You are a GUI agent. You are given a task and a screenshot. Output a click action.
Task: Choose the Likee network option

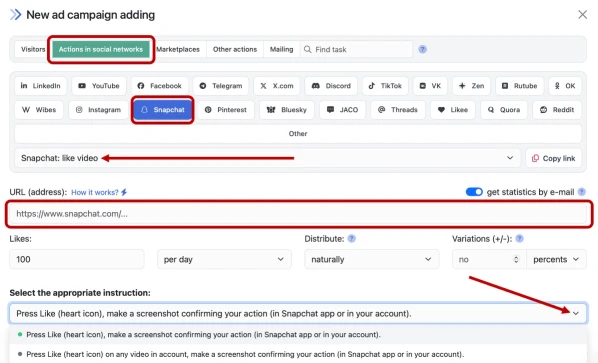pyautogui.click(x=453, y=110)
